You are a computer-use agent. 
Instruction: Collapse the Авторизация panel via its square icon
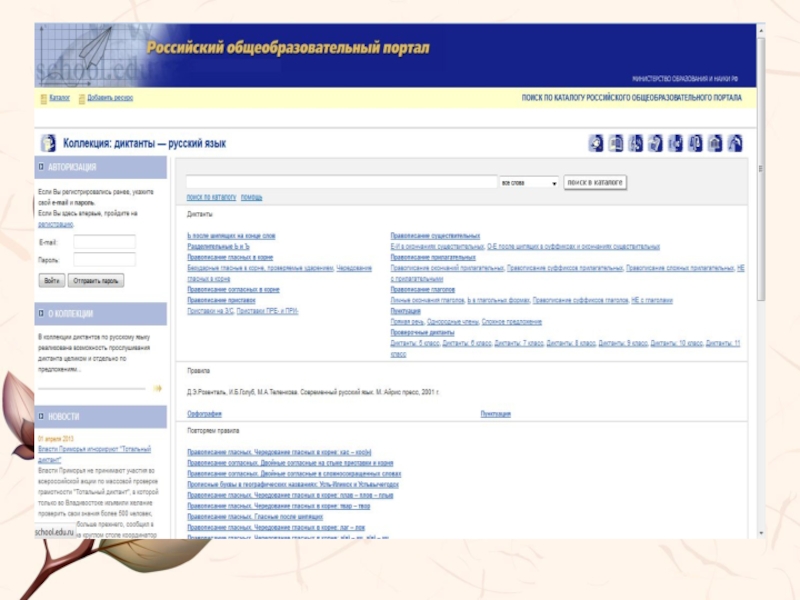coord(41,167)
